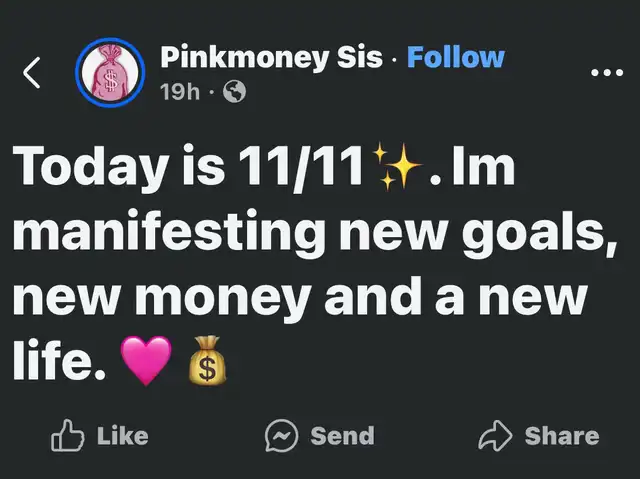Click the "Today is 11/11" post text
This screenshot has width=640, height=479.
click(x=188, y=170)
